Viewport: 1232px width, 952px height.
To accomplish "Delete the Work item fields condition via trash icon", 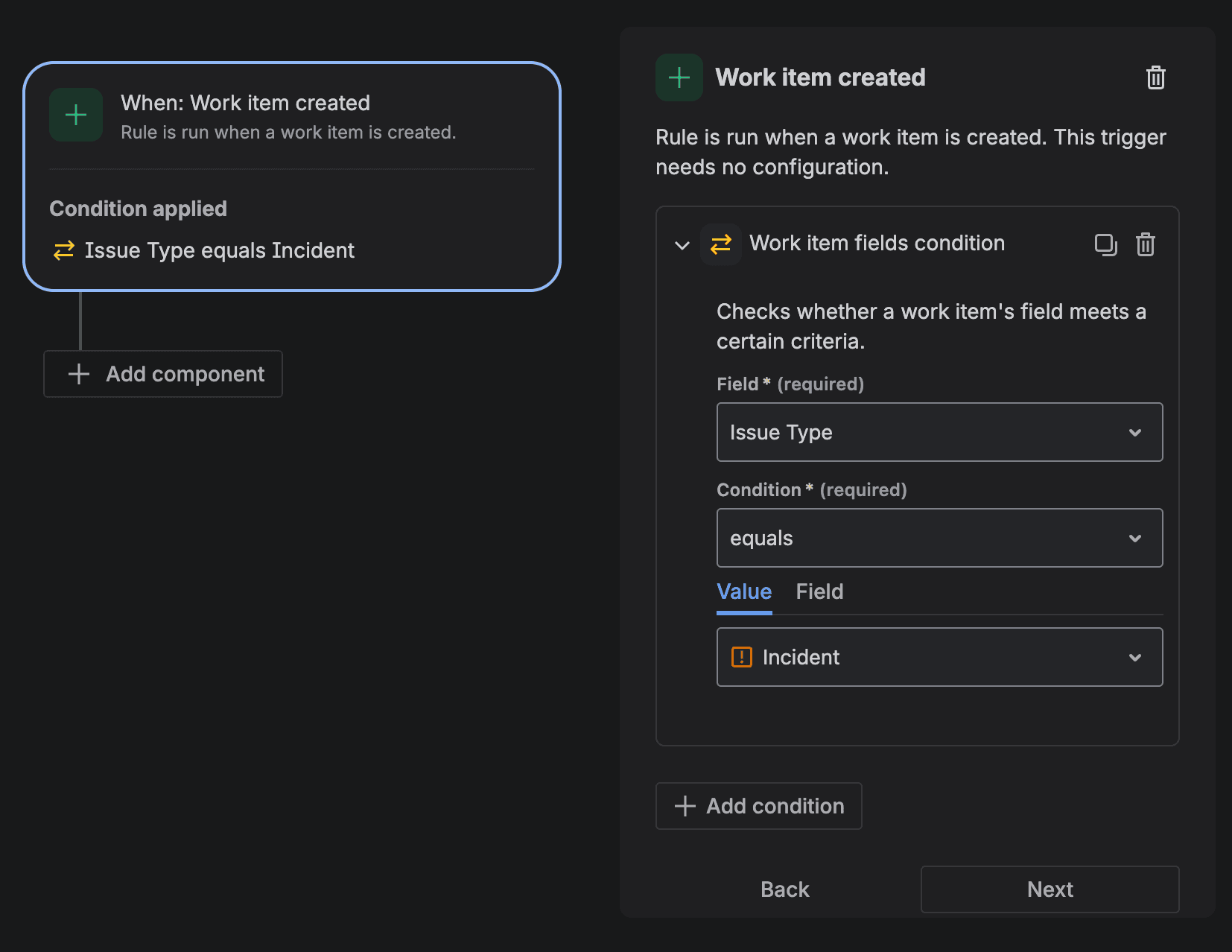I will point(1146,244).
